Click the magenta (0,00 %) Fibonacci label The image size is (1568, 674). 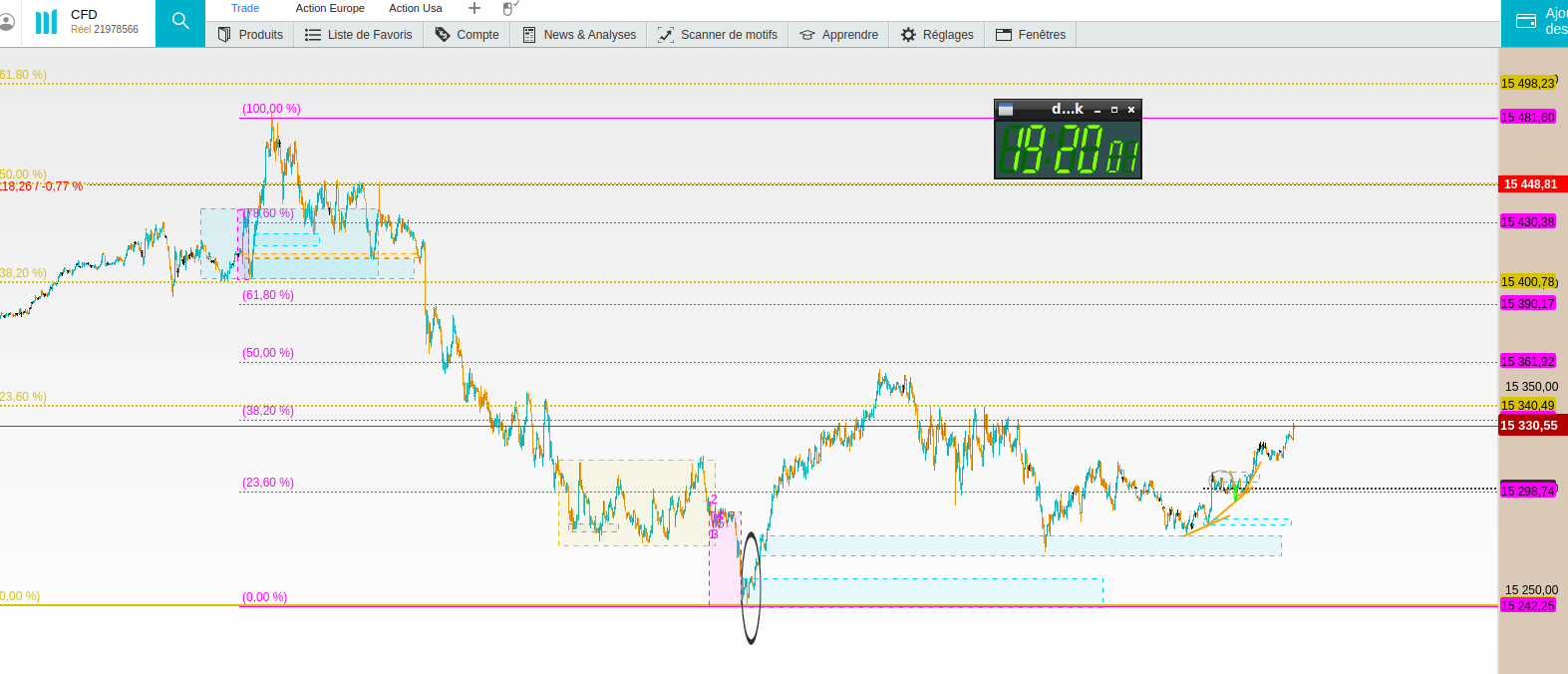[x=264, y=597]
